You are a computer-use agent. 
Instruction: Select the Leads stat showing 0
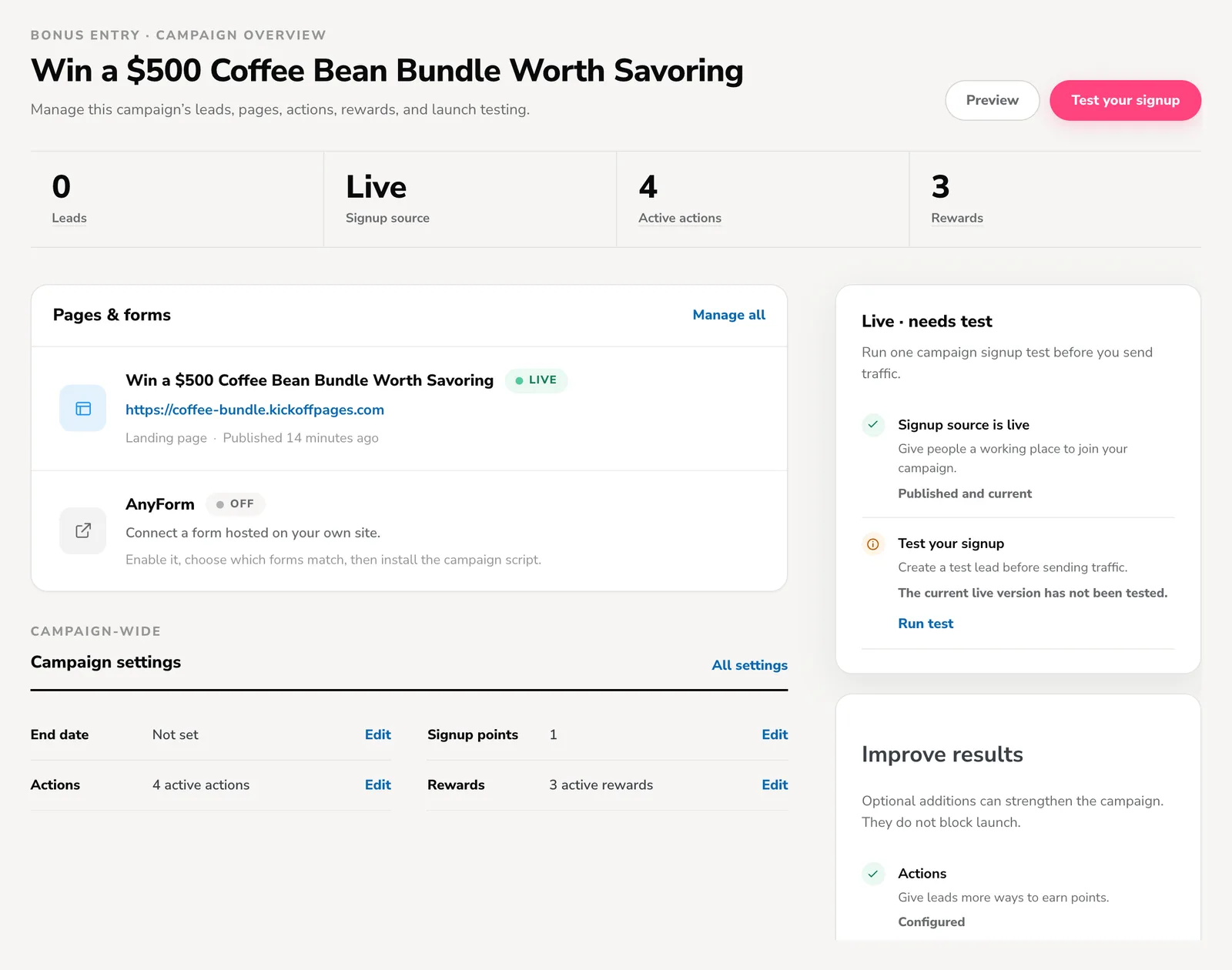point(177,199)
